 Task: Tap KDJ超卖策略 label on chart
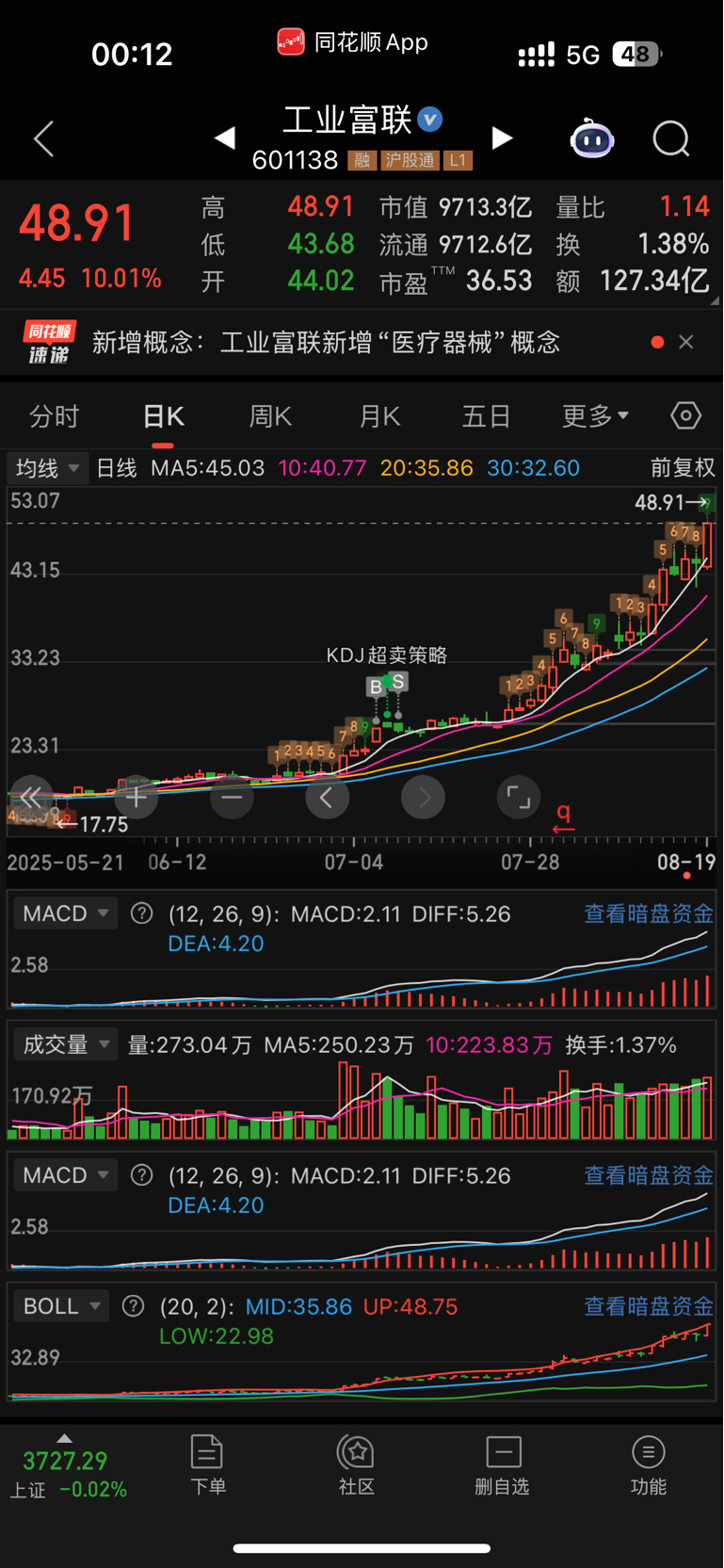pyautogui.click(x=386, y=655)
